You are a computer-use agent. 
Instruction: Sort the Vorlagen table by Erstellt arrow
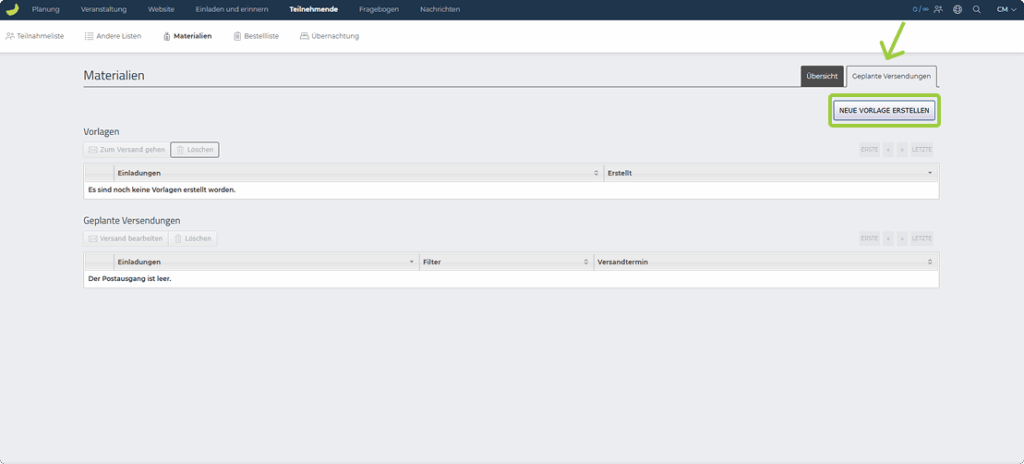click(930, 173)
